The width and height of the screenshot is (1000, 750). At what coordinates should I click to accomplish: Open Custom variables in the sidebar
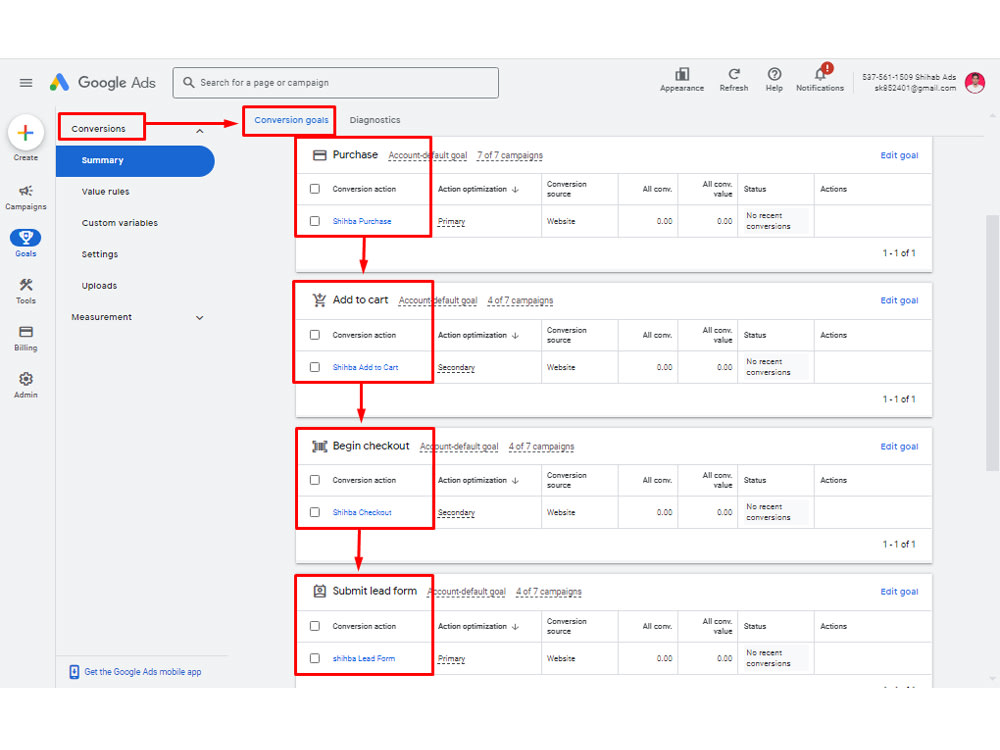click(x=119, y=223)
